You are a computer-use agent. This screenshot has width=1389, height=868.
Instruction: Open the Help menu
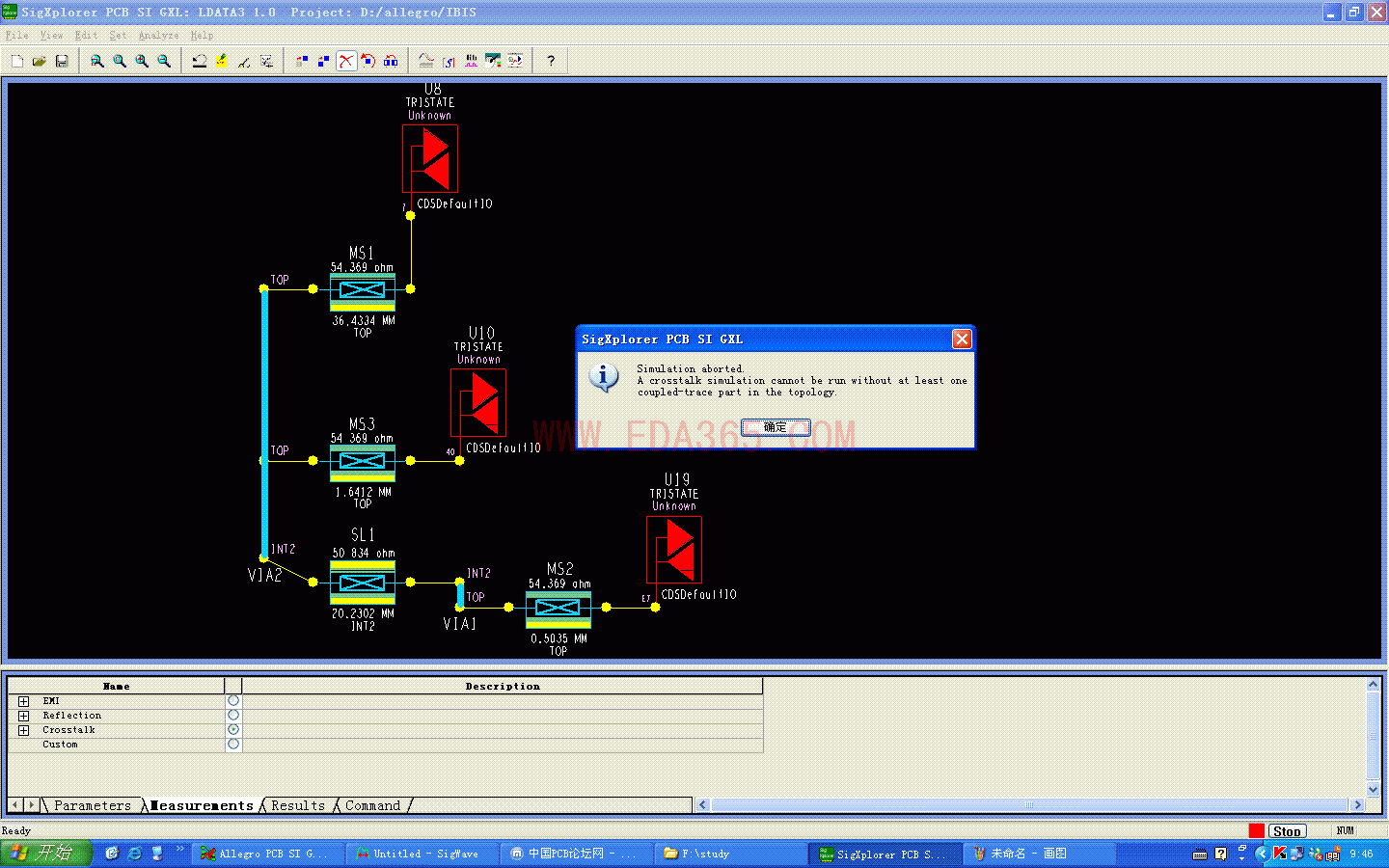pos(202,35)
